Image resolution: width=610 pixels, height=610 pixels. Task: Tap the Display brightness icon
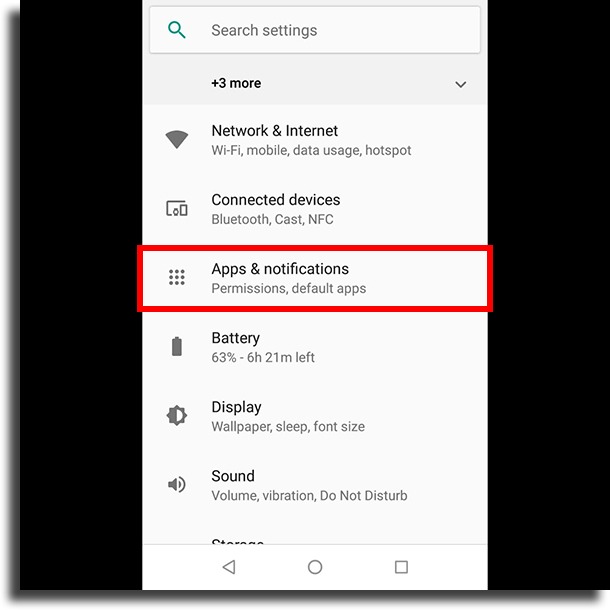(177, 415)
